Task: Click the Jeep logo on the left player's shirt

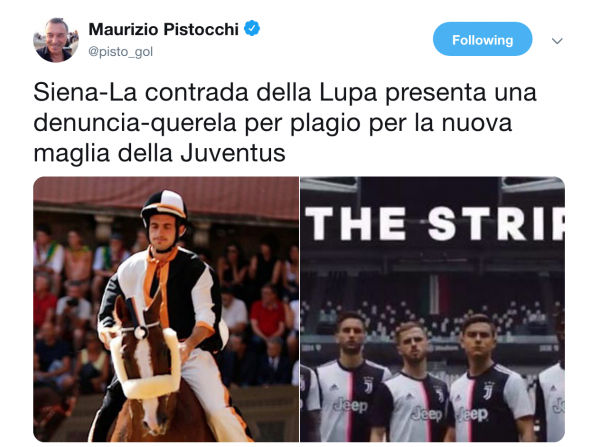Action: point(350,405)
